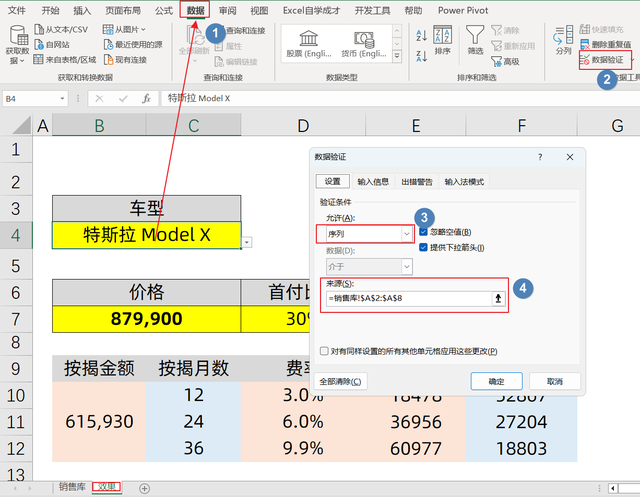Screen dimensions: 640x497
Task: Open 数据验证 (Data Validation) in ribbon
Action: point(606,60)
